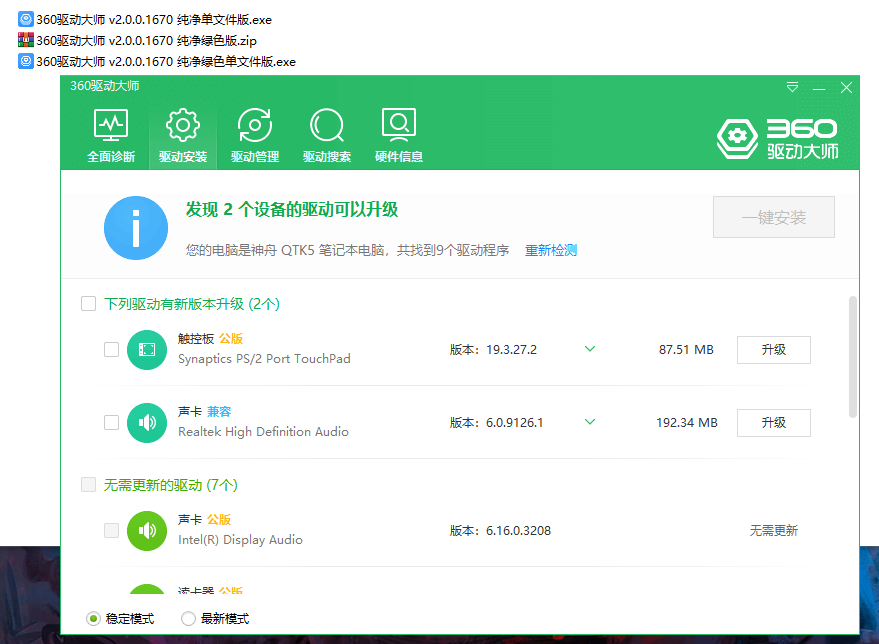This screenshot has height=644, width=879.
Task: Open the title bar dropdown menu icon
Action: click(x=792, y=87)
